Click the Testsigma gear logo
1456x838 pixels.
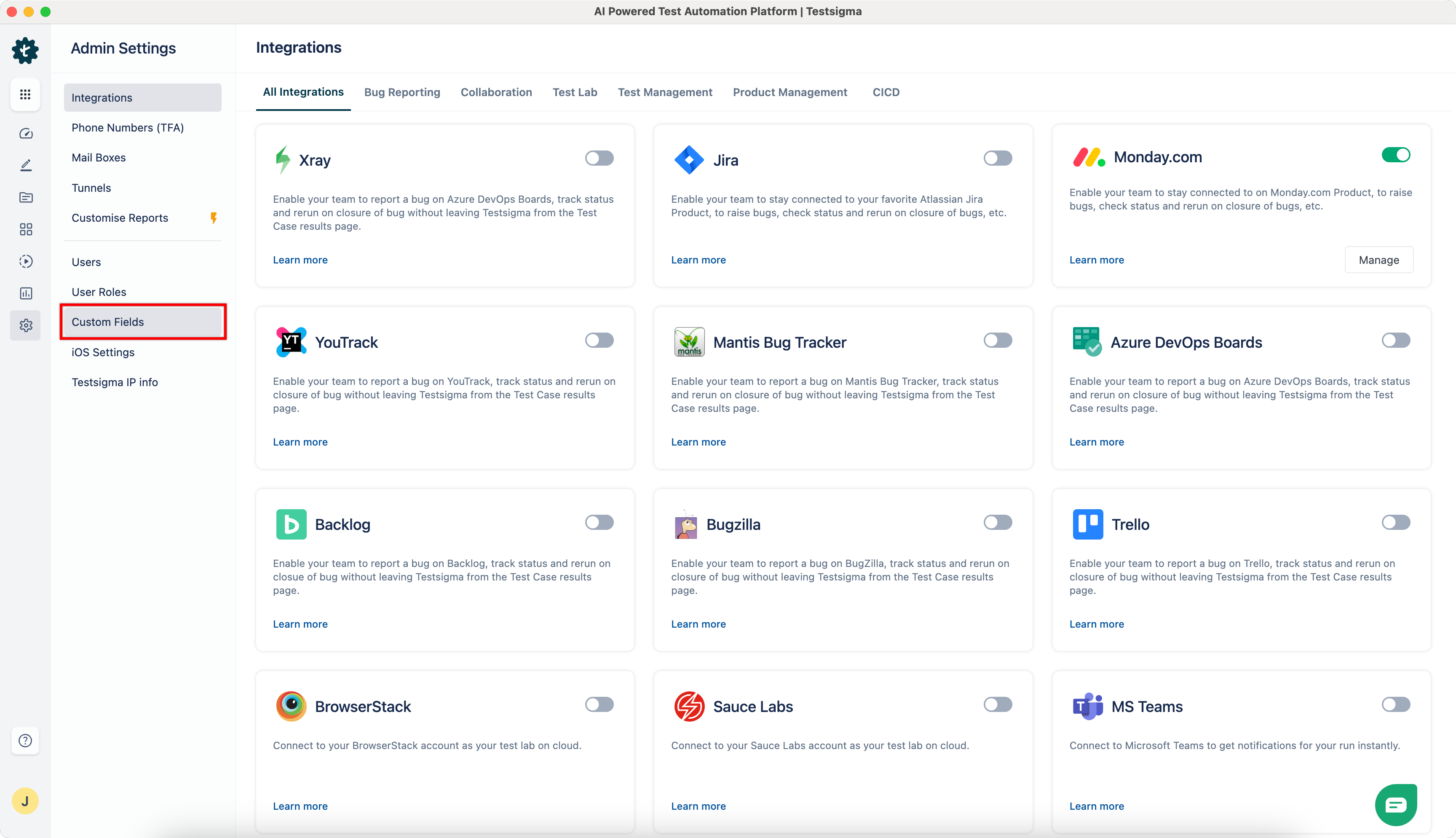25,50
